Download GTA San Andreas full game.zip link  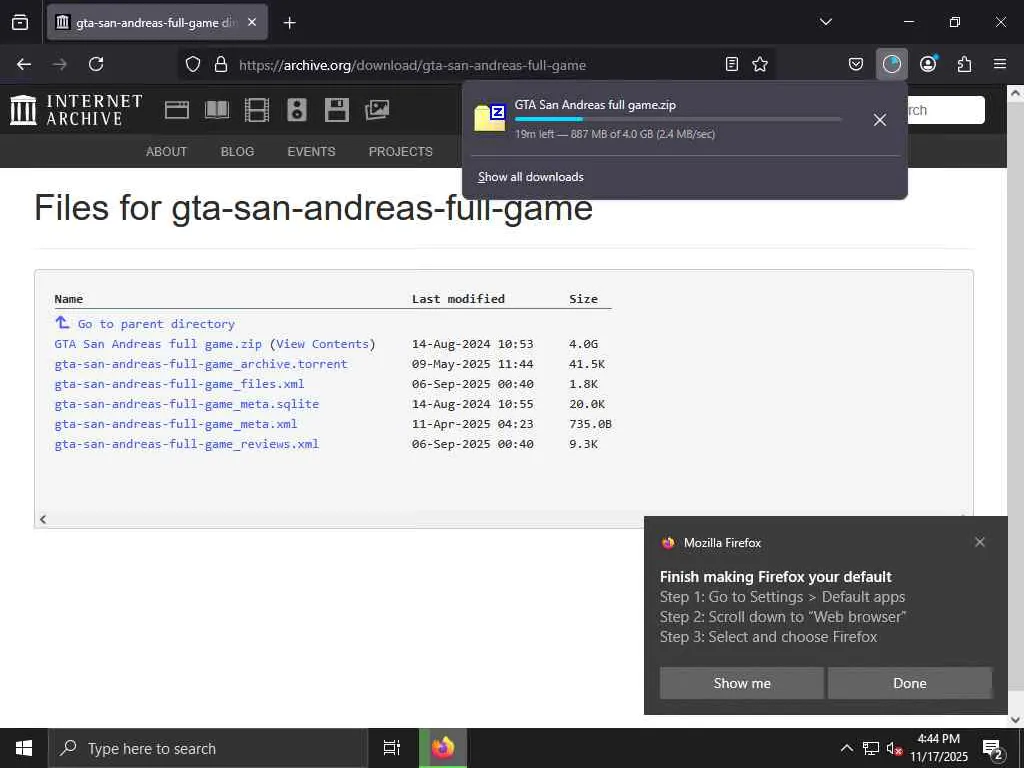click(x=158, y=344)
